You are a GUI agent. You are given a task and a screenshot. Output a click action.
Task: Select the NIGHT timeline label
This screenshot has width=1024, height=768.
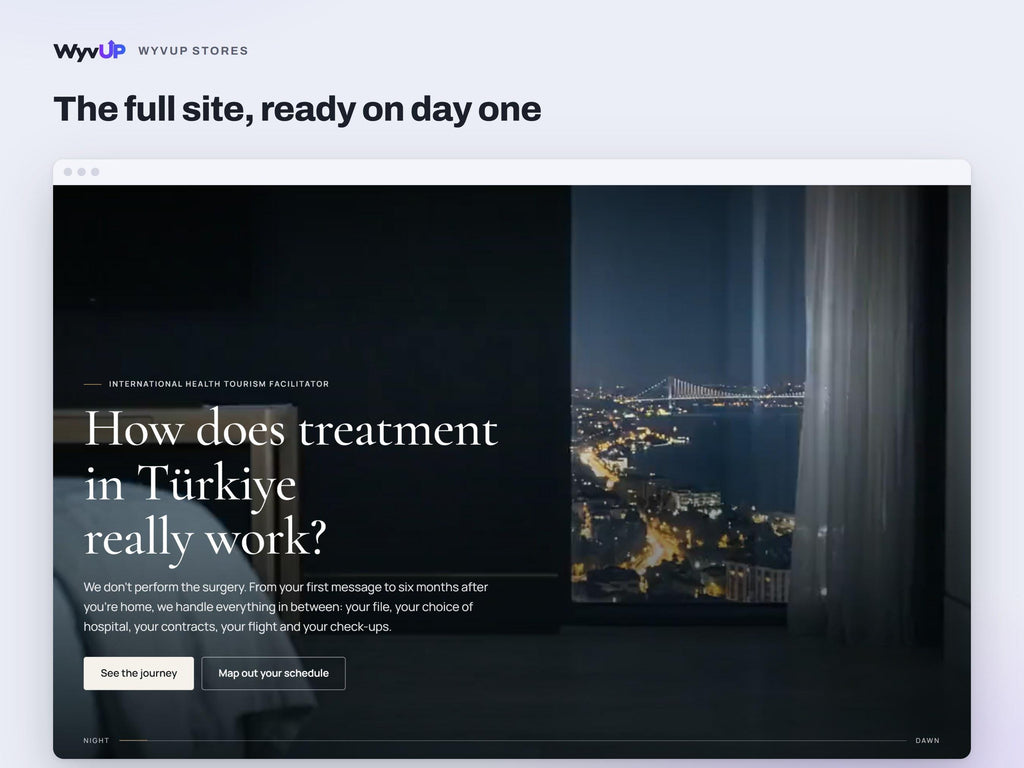pyautogui.click(x=96, y=741)
